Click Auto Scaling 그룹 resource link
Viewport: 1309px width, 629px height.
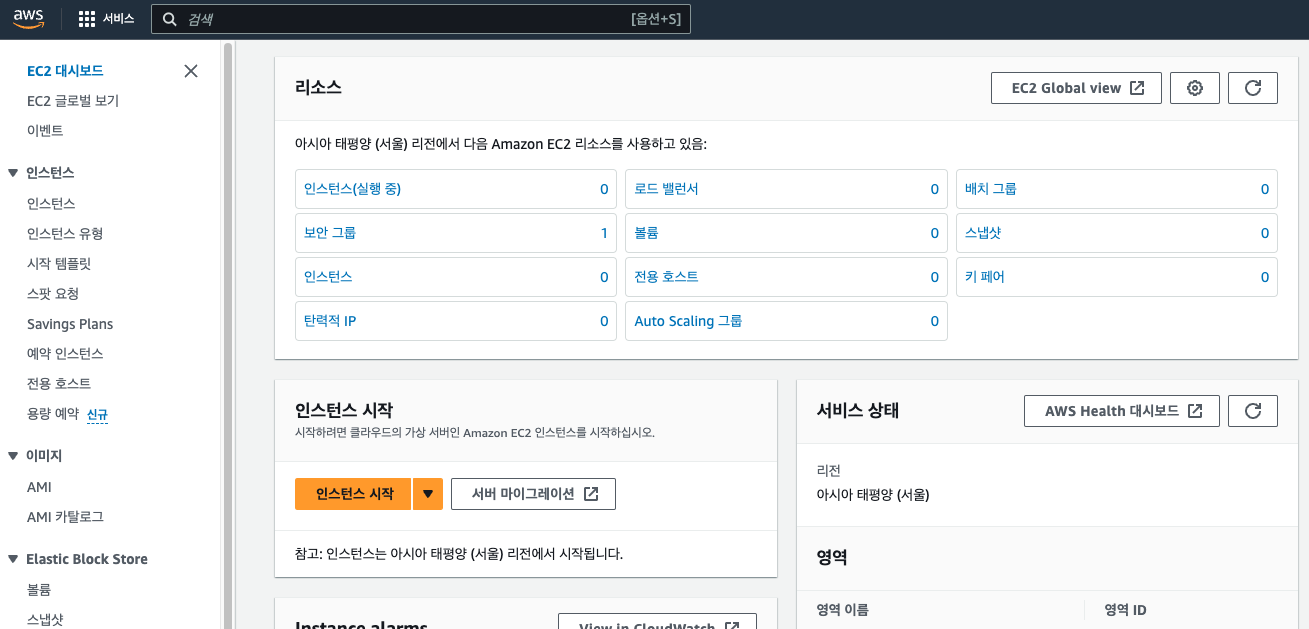pos(688,321)
